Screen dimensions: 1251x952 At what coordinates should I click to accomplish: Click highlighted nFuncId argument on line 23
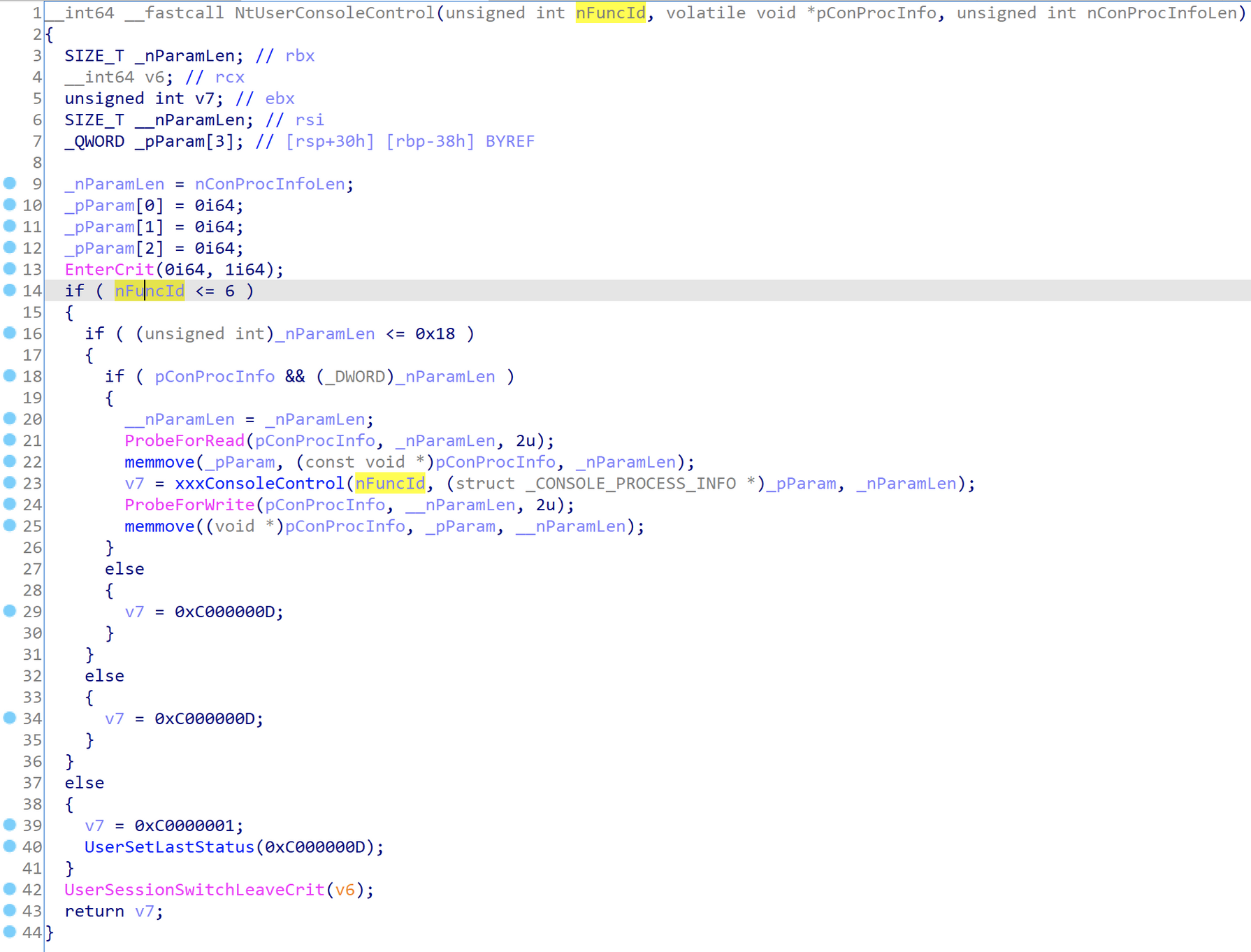(x=390, y=484)
